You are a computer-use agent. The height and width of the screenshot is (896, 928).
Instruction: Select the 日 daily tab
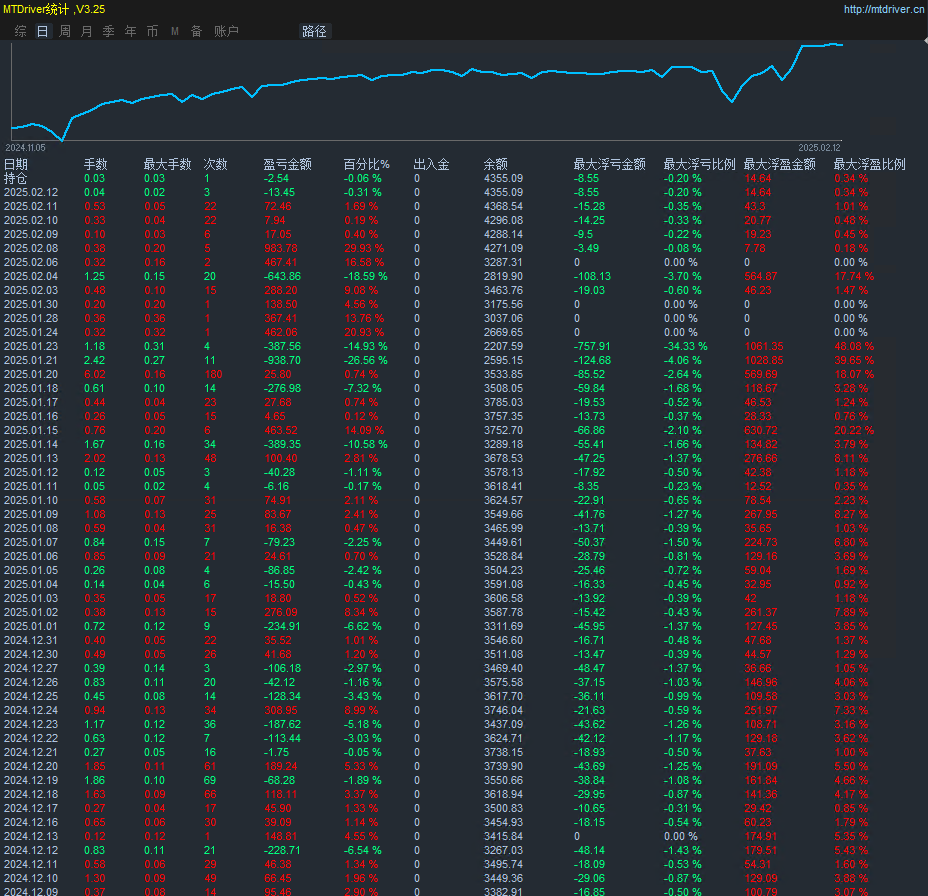pos(43,31)
